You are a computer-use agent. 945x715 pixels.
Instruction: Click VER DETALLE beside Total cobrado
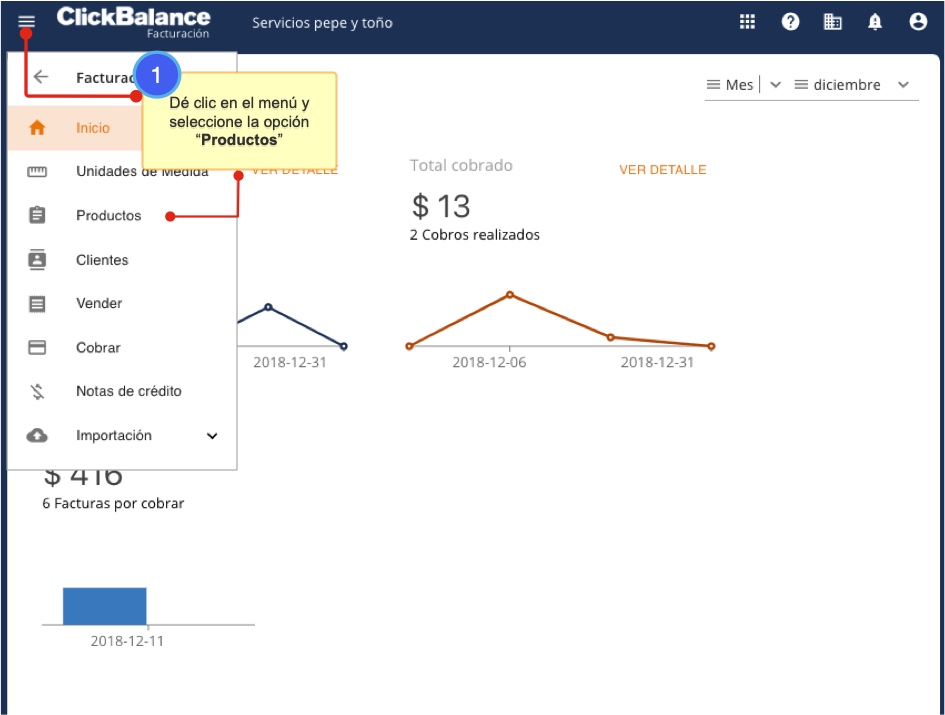662,170
